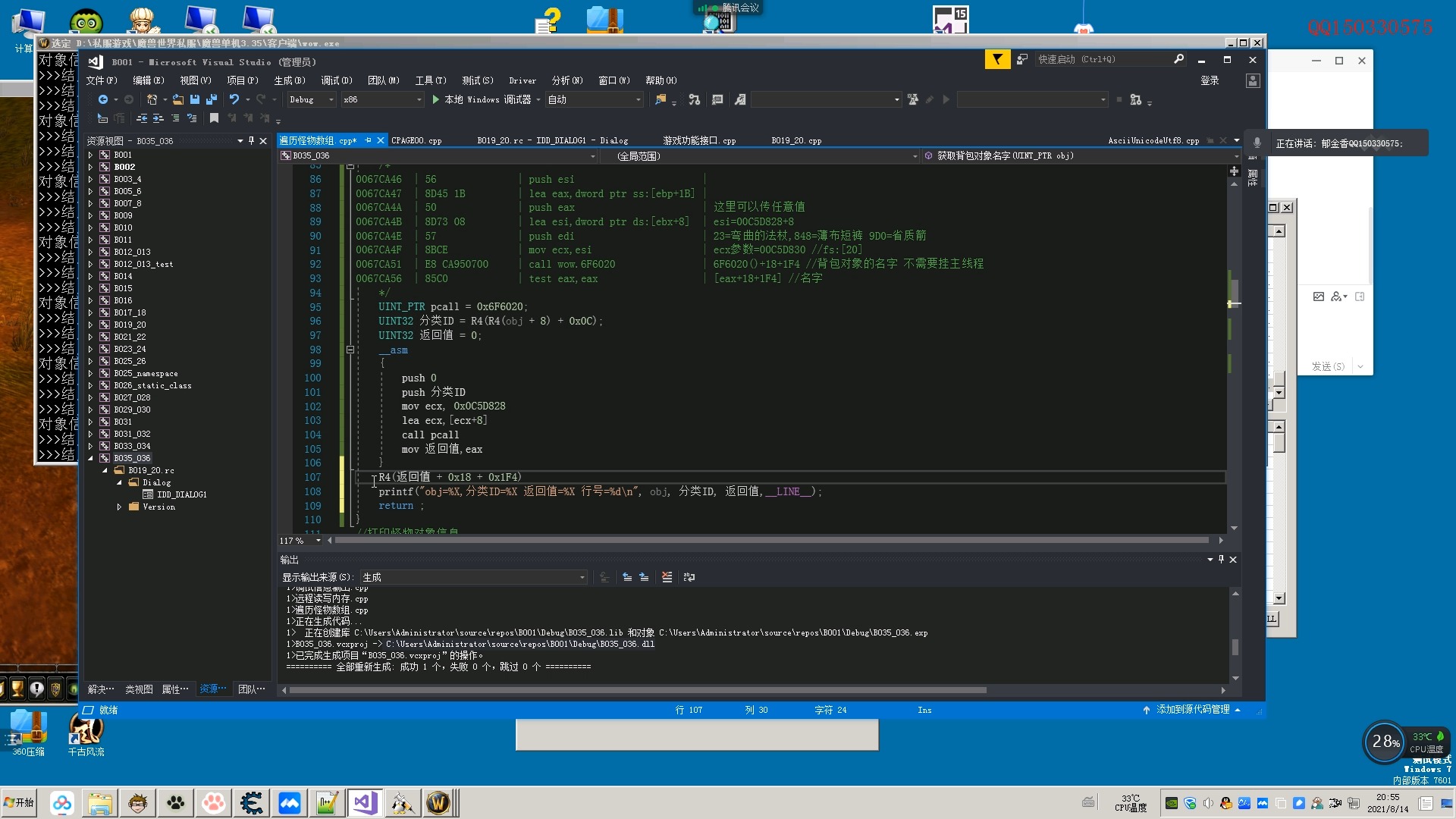Collapse the __asm block at line 98
Screen dimensions: 1456x819
tap(350, 350)
